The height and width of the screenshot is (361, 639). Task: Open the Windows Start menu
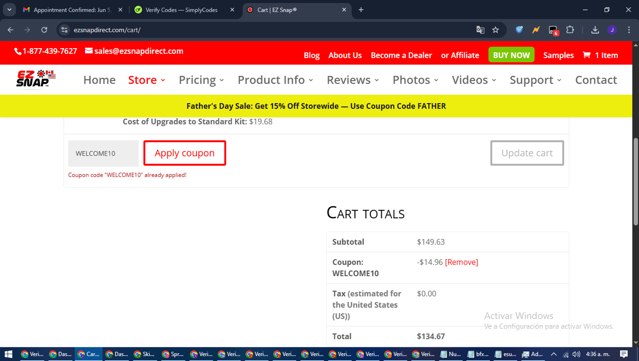pos(8,354)
